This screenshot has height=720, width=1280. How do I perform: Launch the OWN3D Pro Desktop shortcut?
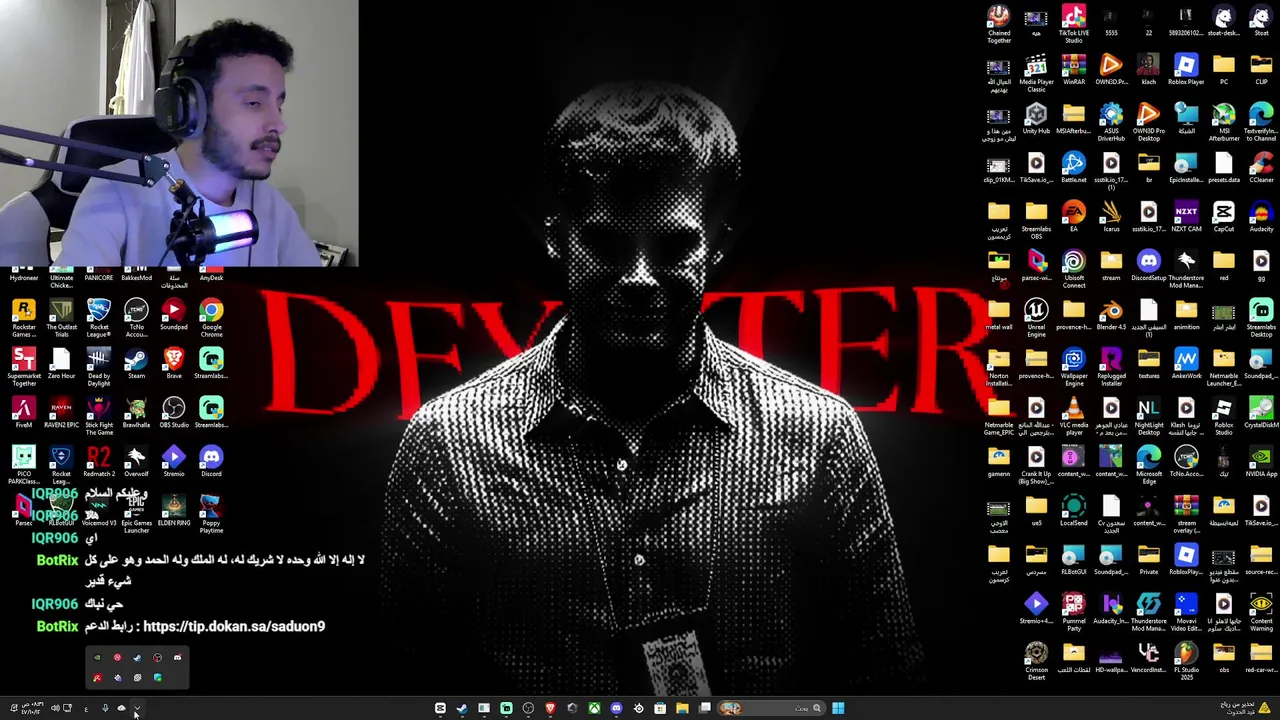pyautogui.click(x=1149, y=122)
